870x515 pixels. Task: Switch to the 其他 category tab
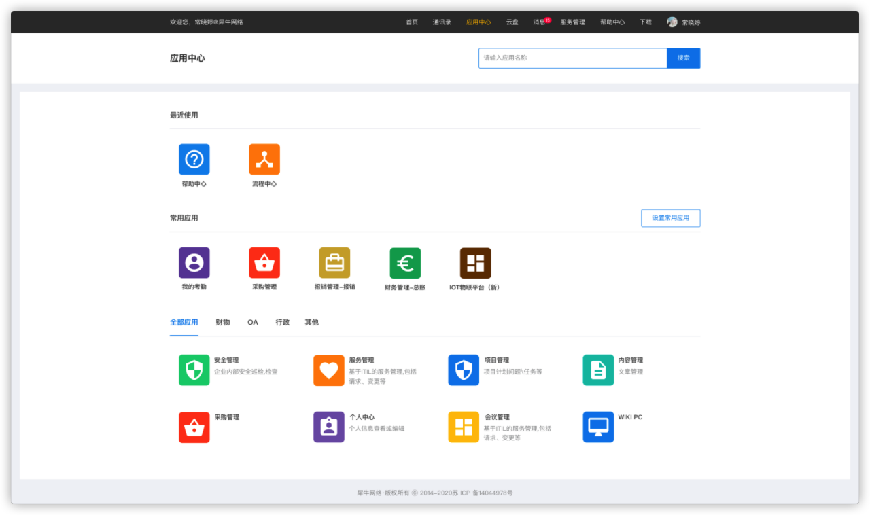tap(311, 322)
